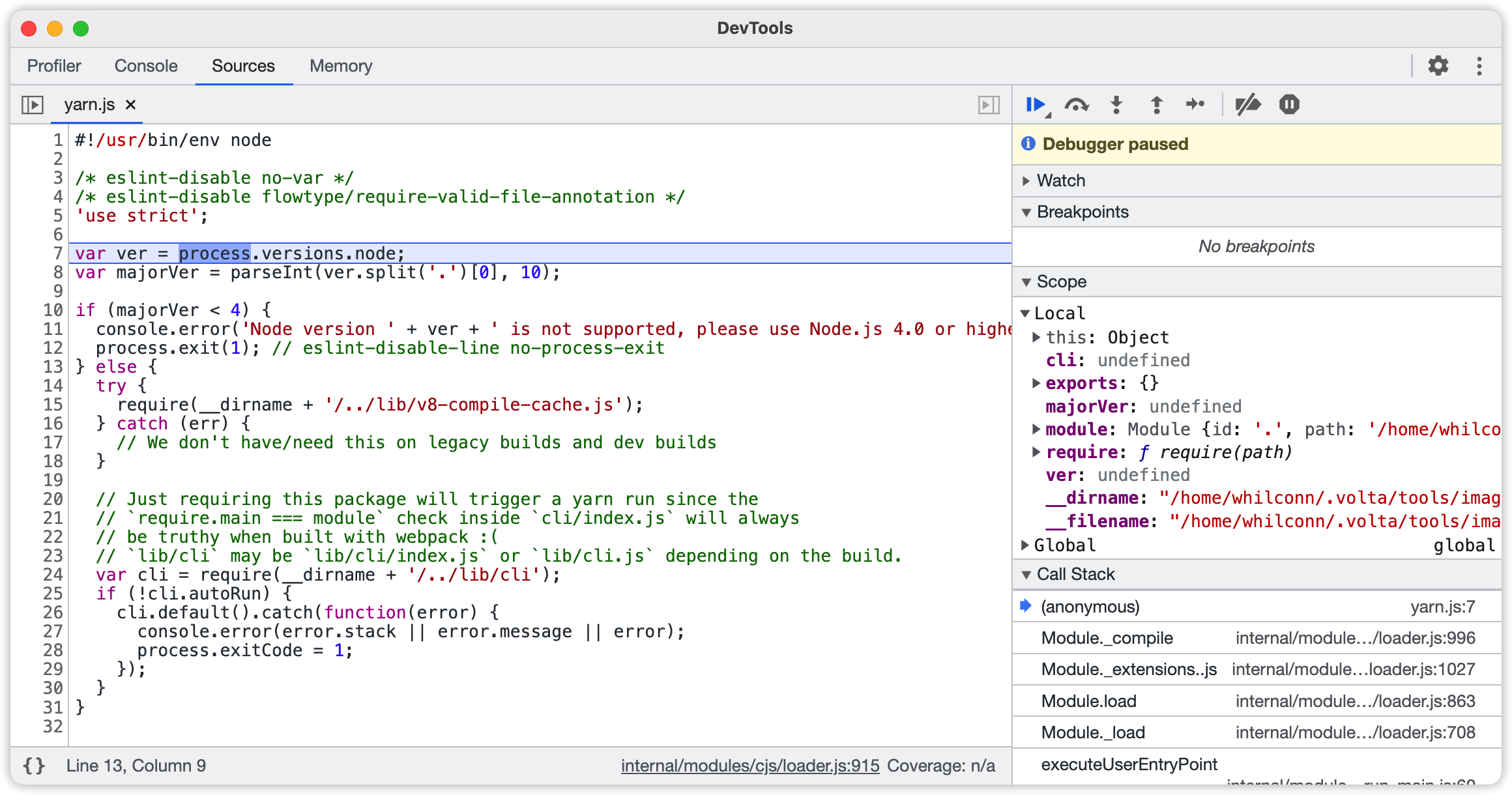This screenshot has width=1512, height=795.
Task: Click the 'No breakpoints' message
Action: coord(1257,246)
